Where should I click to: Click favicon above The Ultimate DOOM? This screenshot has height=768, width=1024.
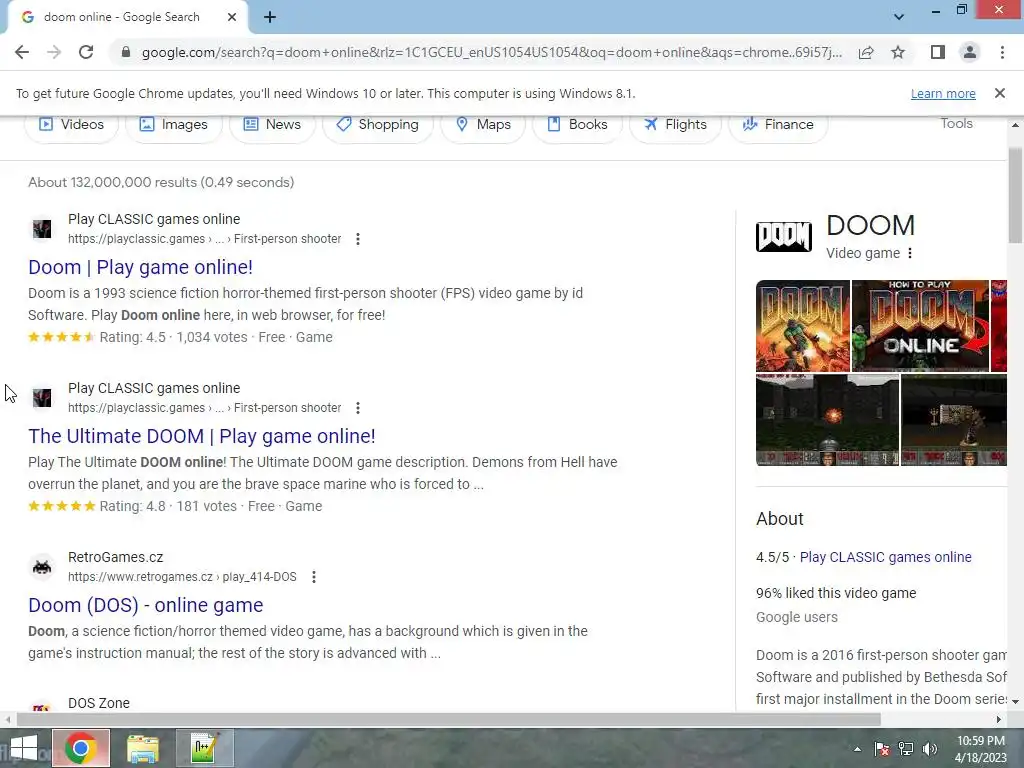[42, 398]
